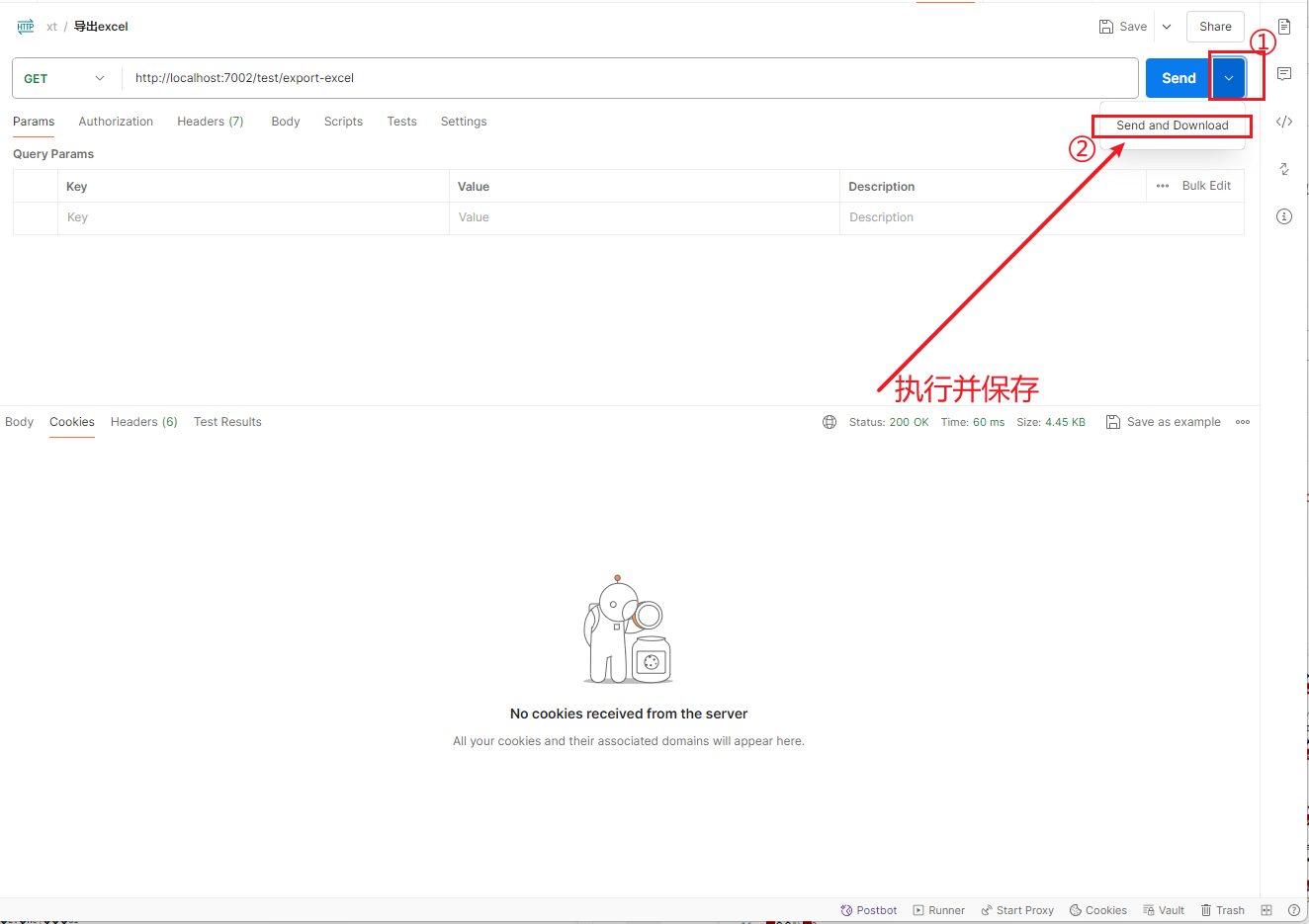Click the Query Params heading

click(53, 154)
